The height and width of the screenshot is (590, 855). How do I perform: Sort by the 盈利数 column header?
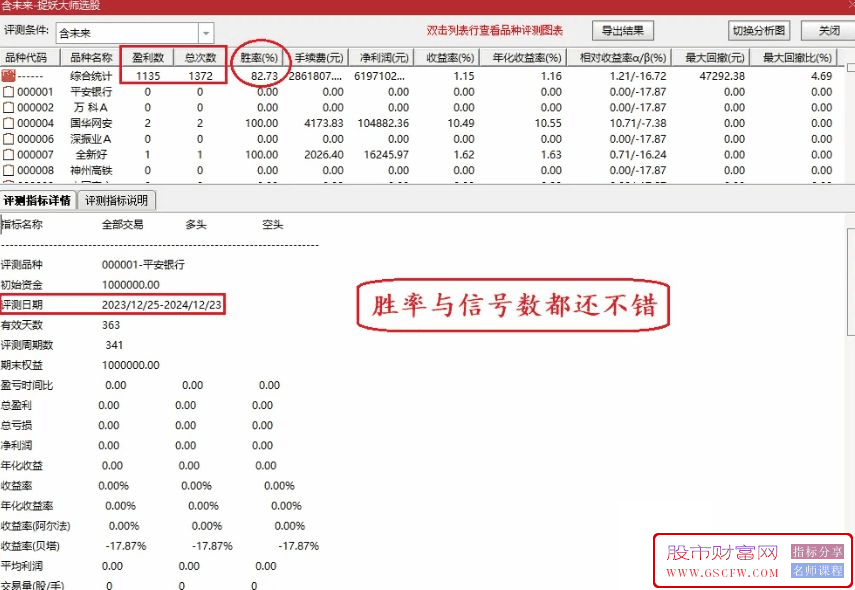coord(148,57)
